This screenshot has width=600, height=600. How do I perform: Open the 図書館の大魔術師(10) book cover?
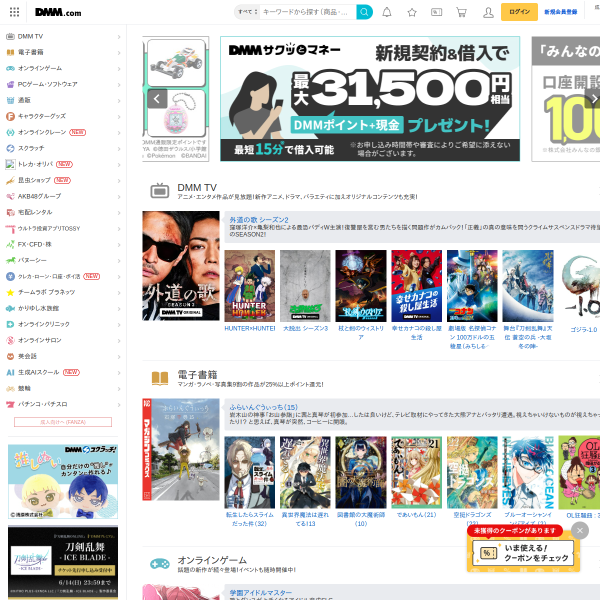pyautogui.click(x=361, y=472)
